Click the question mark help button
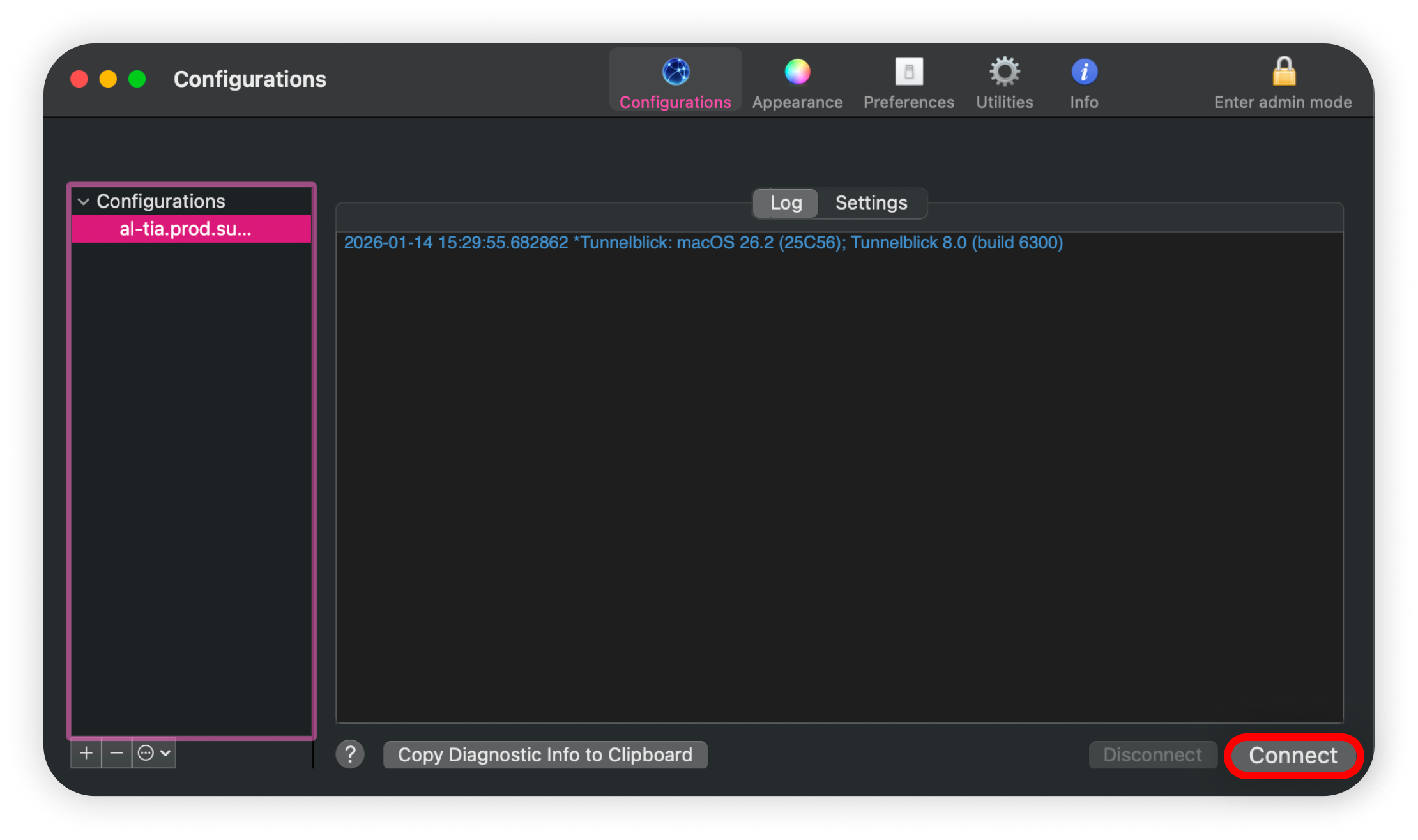 point(350,754)
